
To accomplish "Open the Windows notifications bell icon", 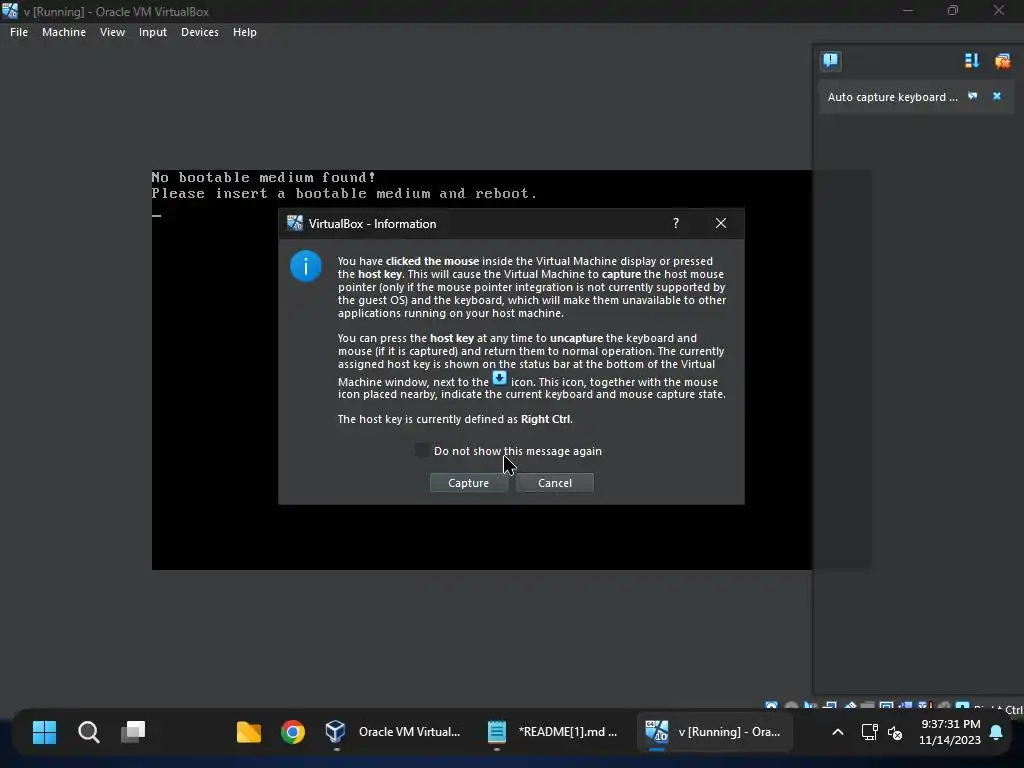I will 996,732.
